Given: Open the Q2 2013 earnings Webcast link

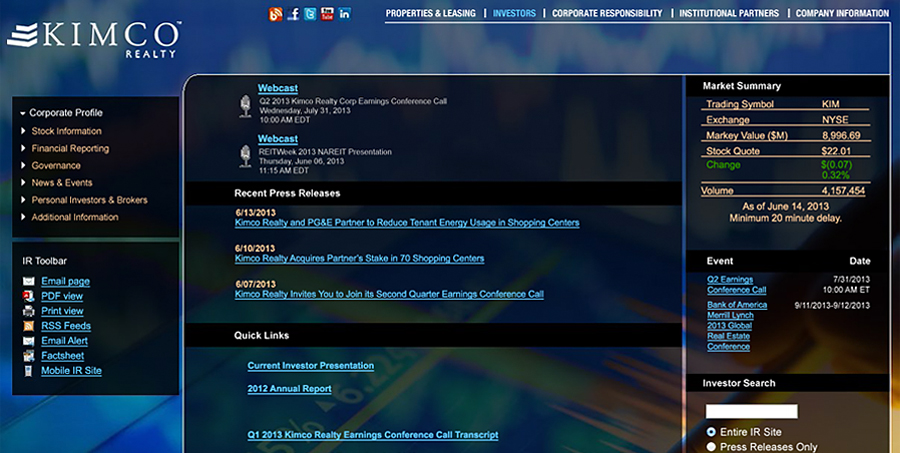Looking at the screenshot, I should tap(278, 88).
